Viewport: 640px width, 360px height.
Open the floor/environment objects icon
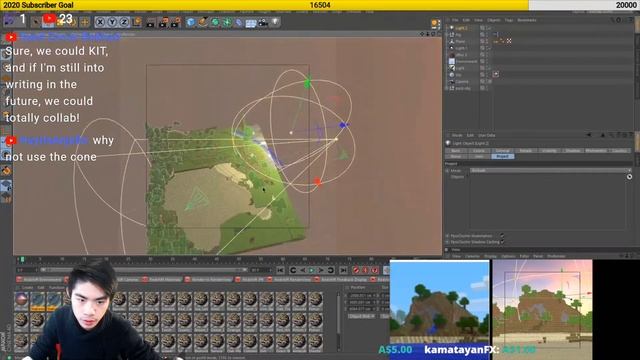coord(251,23)
